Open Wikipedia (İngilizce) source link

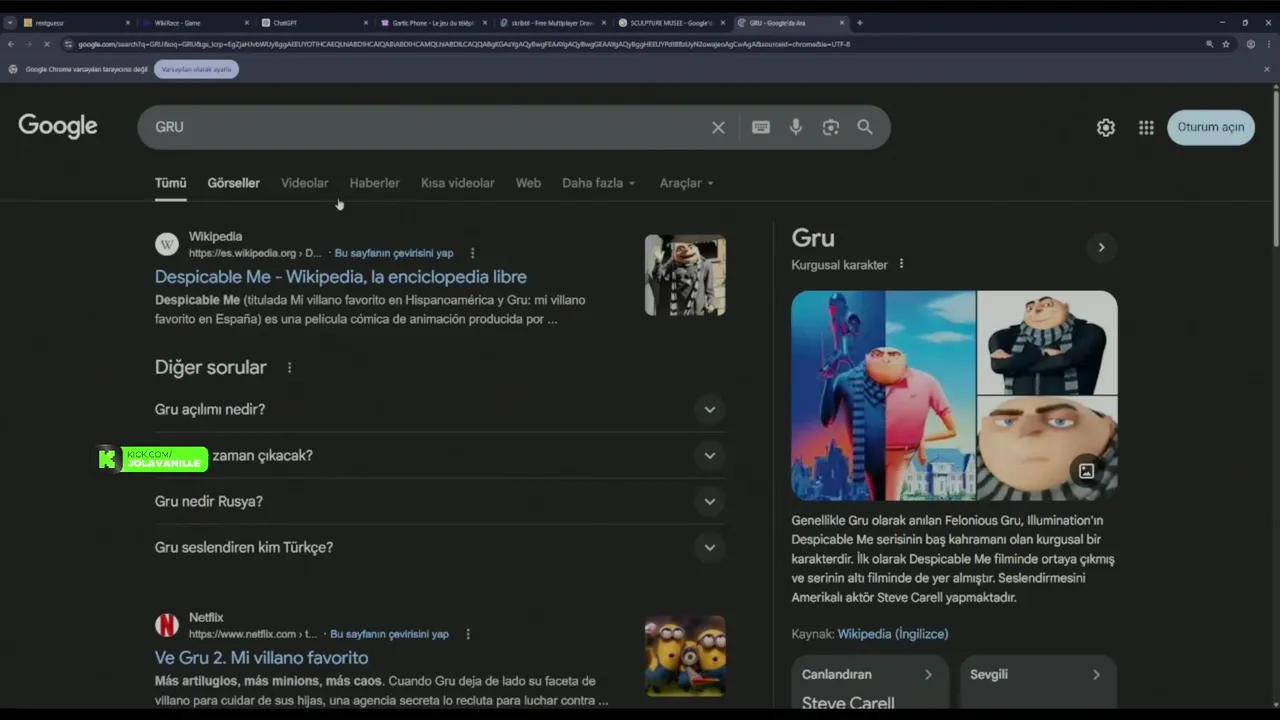click(x=893, y=634)
